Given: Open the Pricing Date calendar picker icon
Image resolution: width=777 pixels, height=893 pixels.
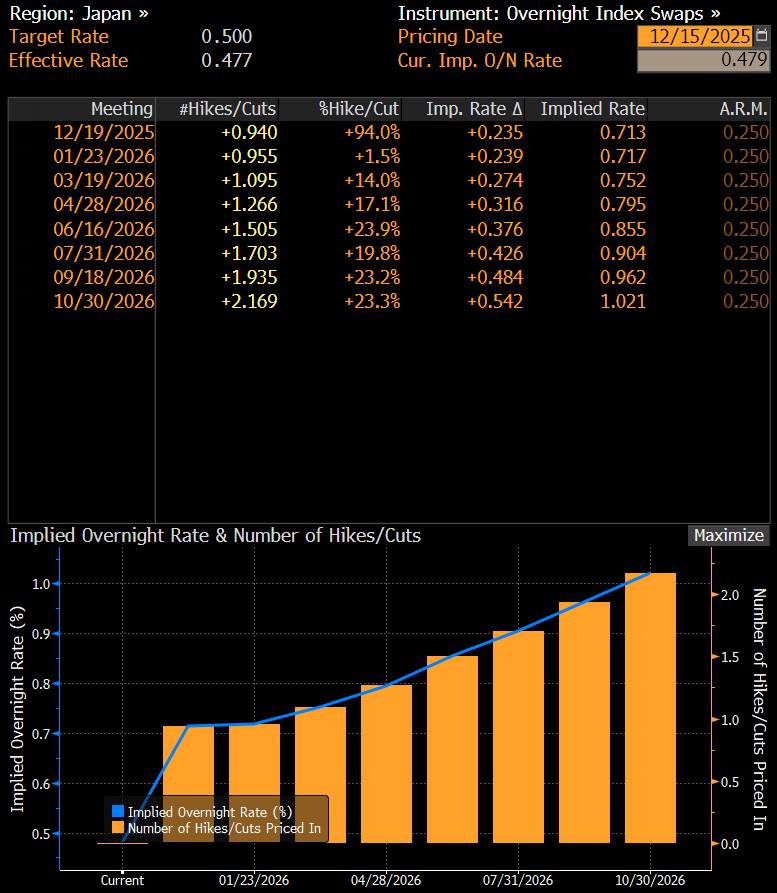Looking at the screenshot, I should coord(762,36).
